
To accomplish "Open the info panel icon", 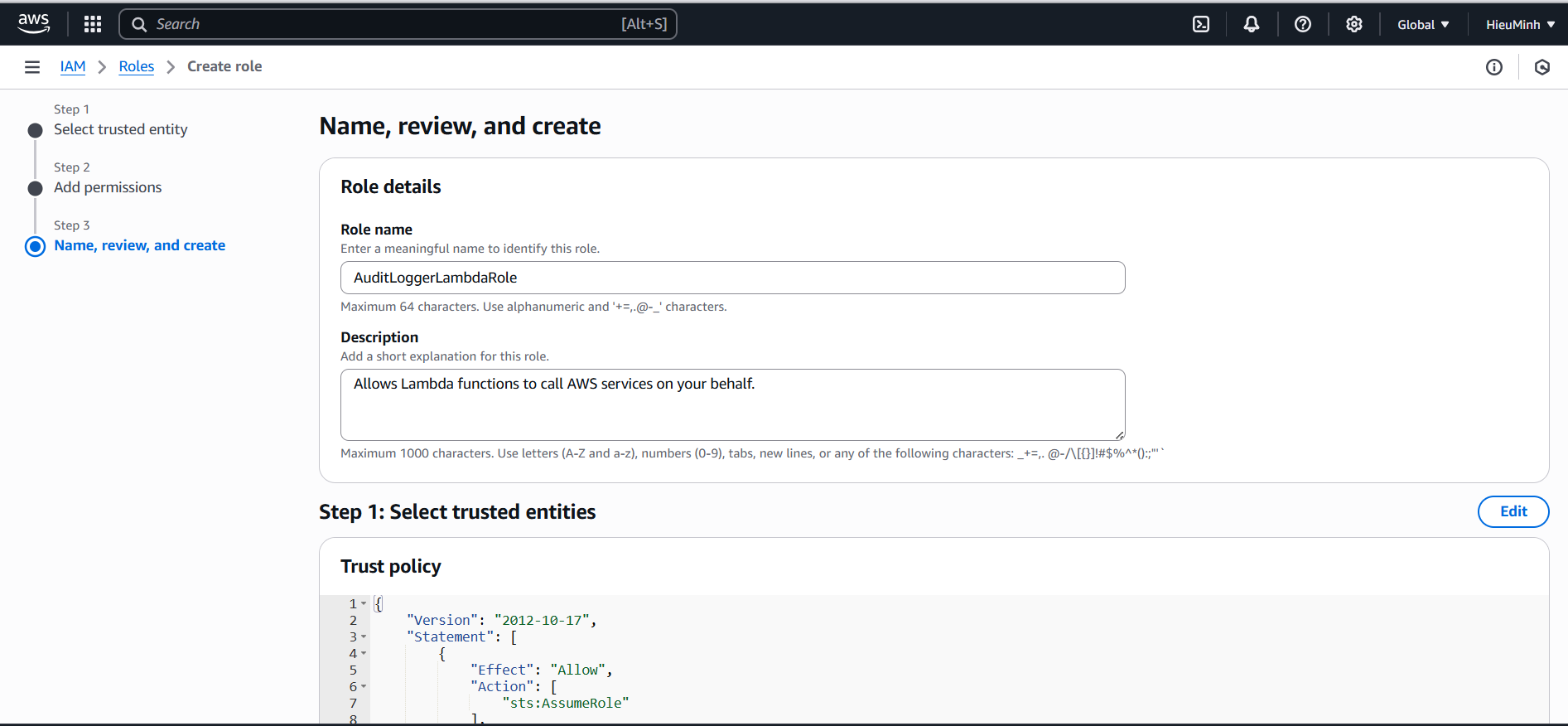I will point(1494,67).
